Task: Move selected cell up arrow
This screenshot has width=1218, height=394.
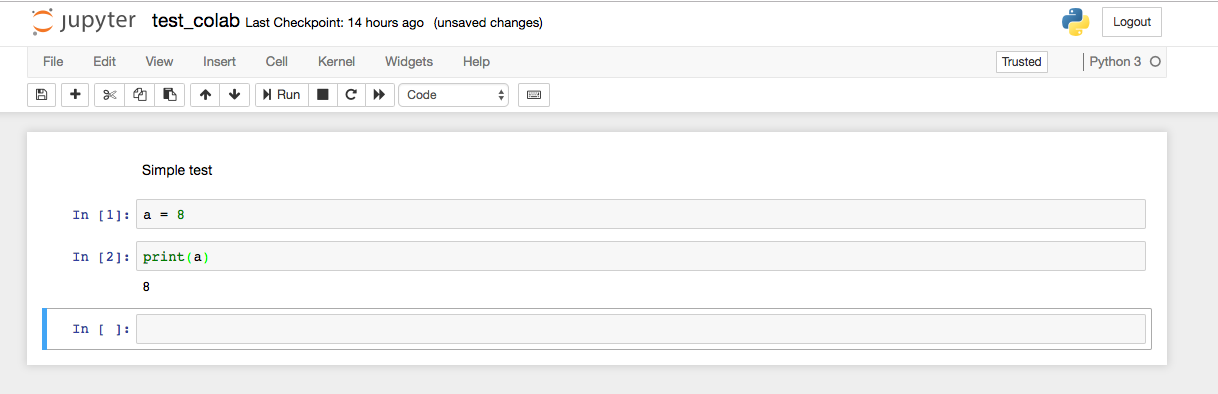Action: pos(205,95)
